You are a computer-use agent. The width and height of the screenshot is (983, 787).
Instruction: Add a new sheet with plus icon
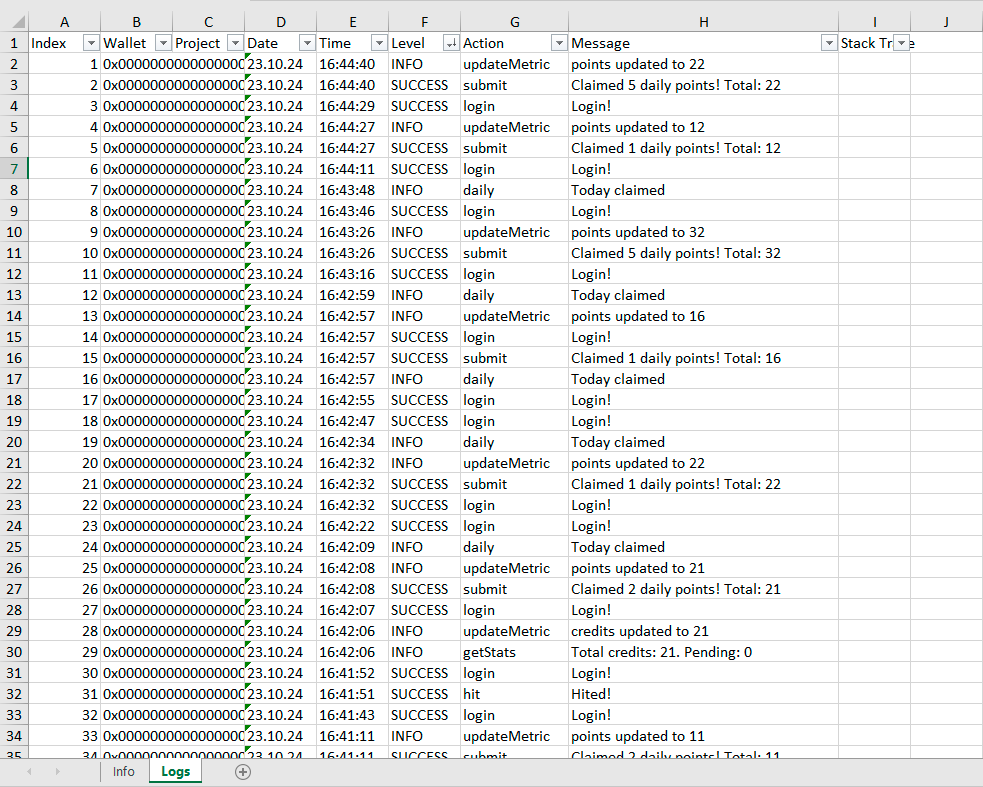coord(243,772)
